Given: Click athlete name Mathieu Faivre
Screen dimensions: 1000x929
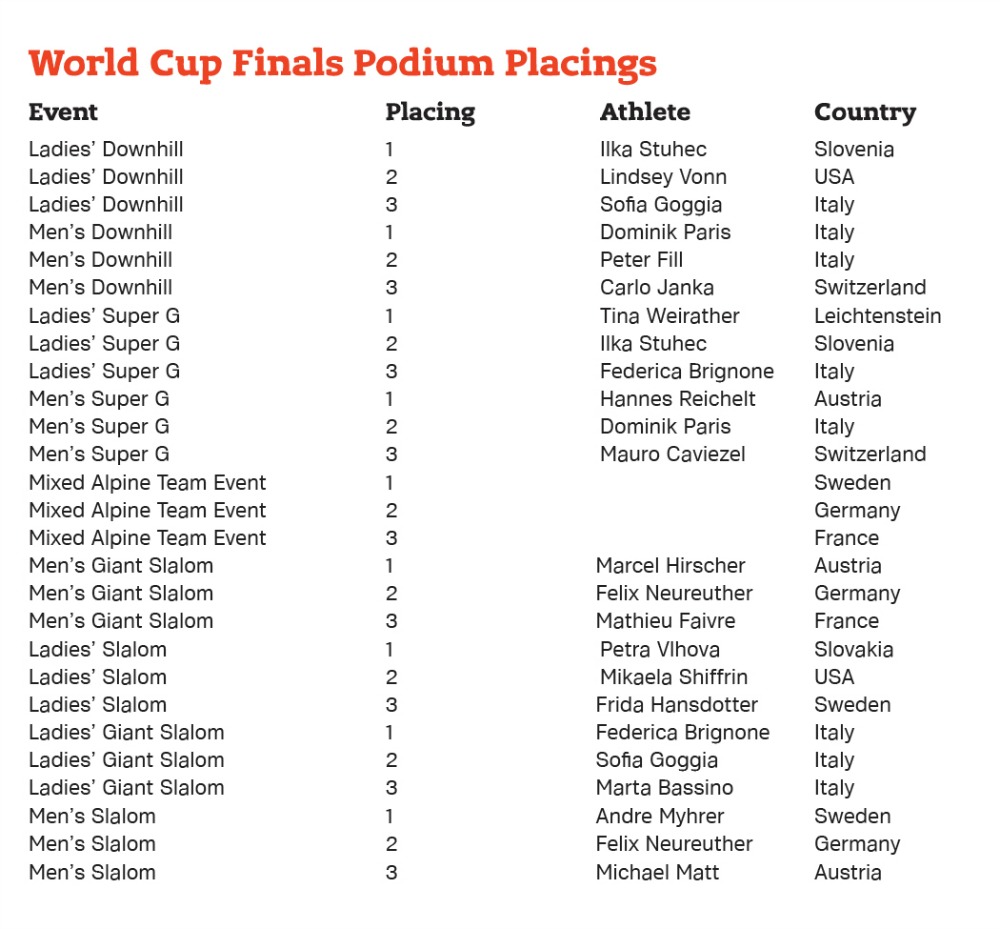Looking at the screenshot, I should (665, 621).
